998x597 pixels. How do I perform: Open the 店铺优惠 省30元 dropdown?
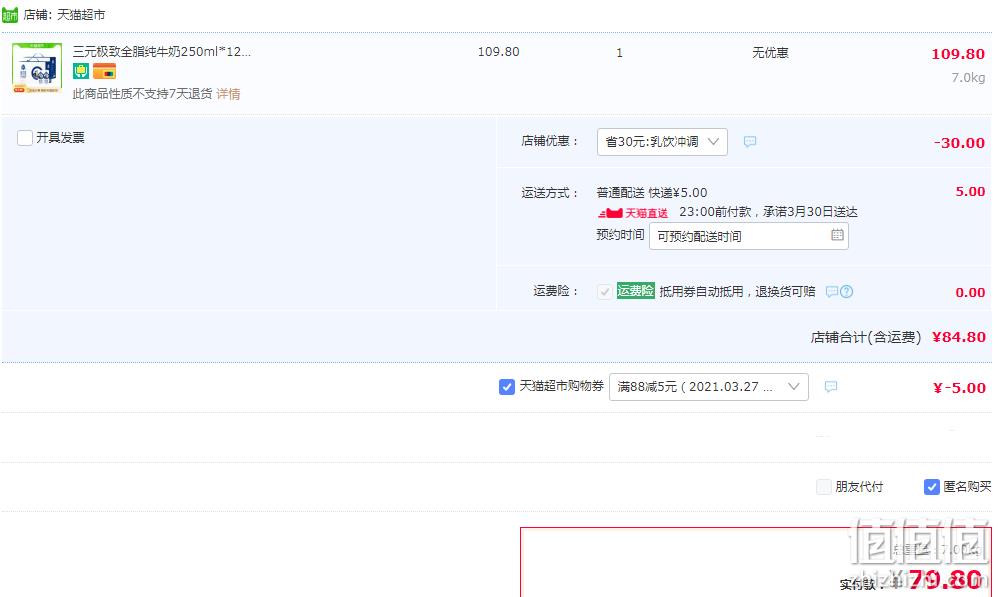coord(662,141)
